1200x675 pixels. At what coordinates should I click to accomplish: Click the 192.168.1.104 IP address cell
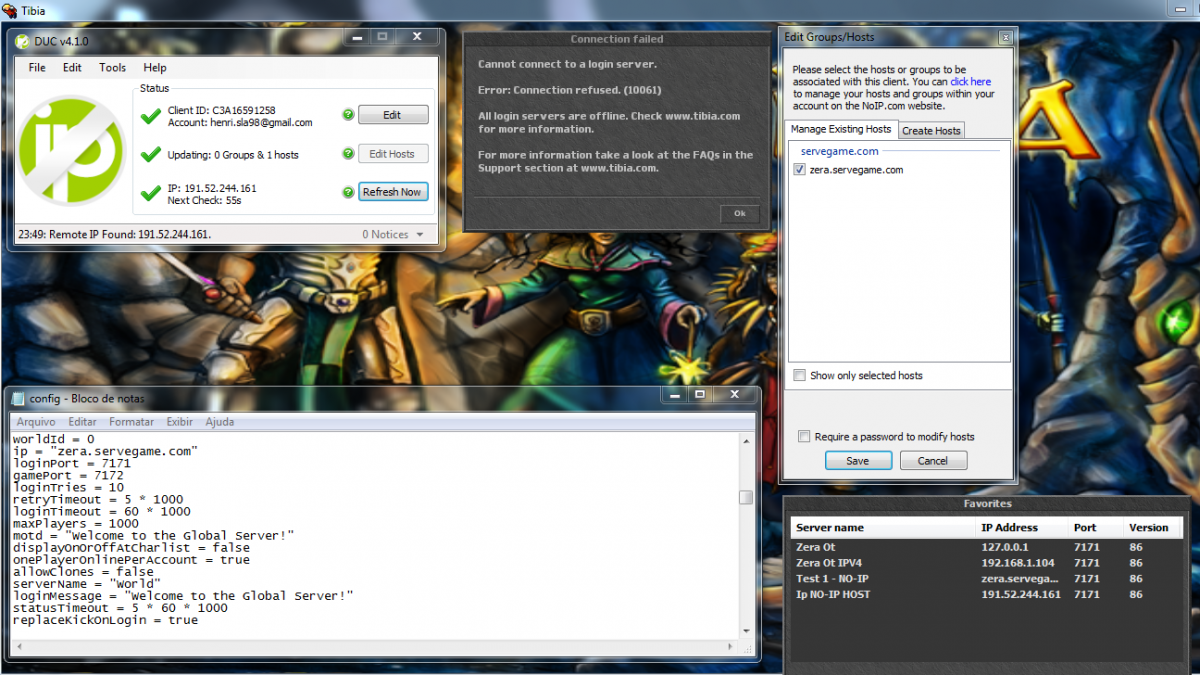tap(1016, 563)
